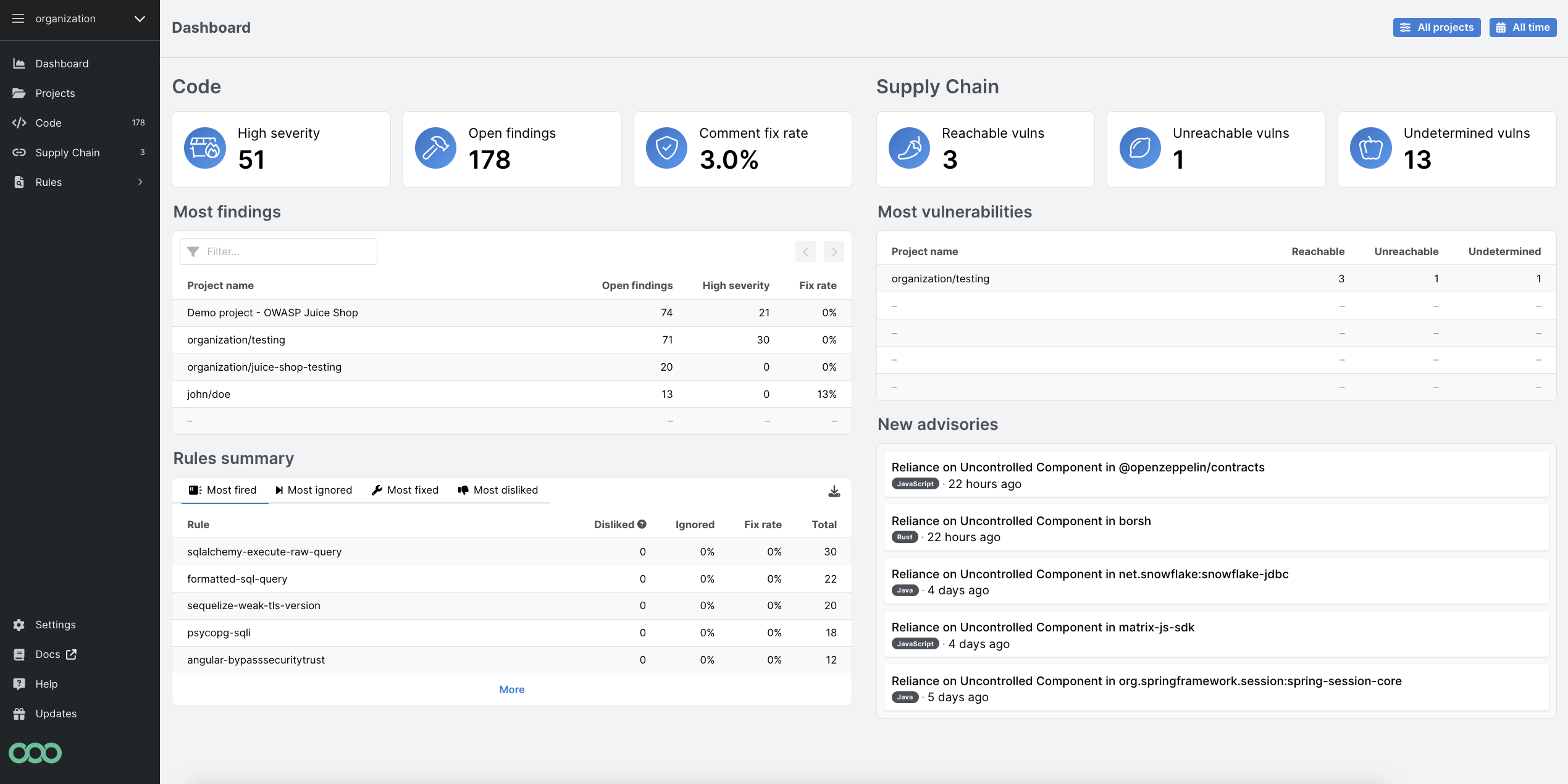
Task: Expand the Rules section chevron
Action: pyautogui.click(x=140, y=182)
